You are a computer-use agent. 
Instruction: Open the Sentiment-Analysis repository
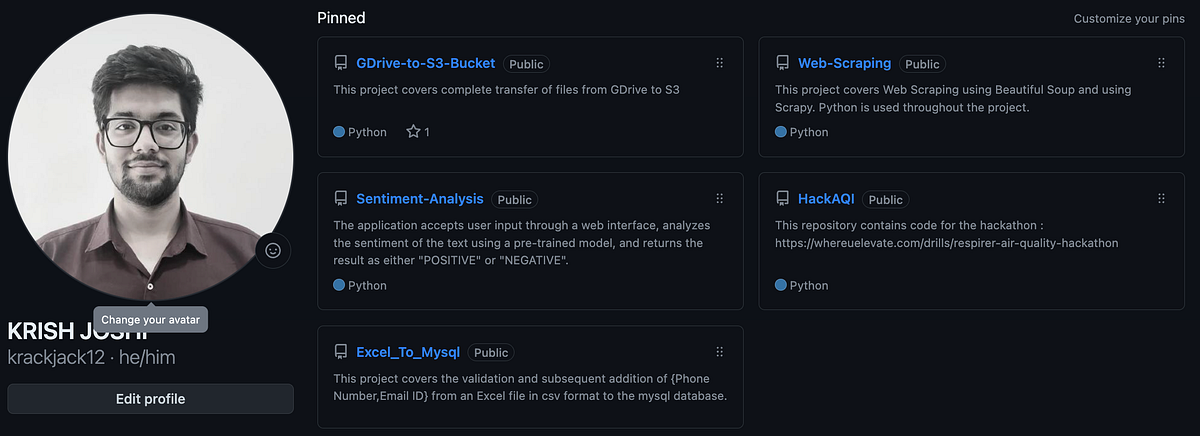419,199
